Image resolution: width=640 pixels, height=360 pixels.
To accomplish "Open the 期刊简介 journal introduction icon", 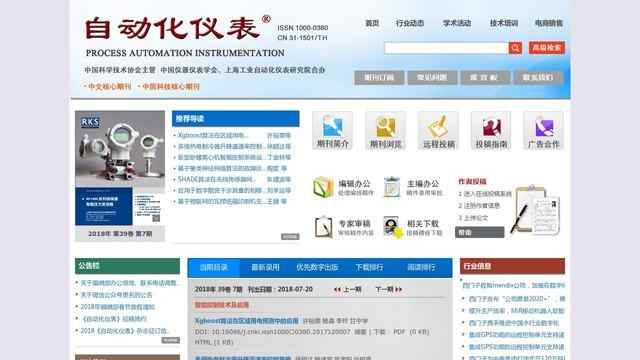I will [332, 130].
